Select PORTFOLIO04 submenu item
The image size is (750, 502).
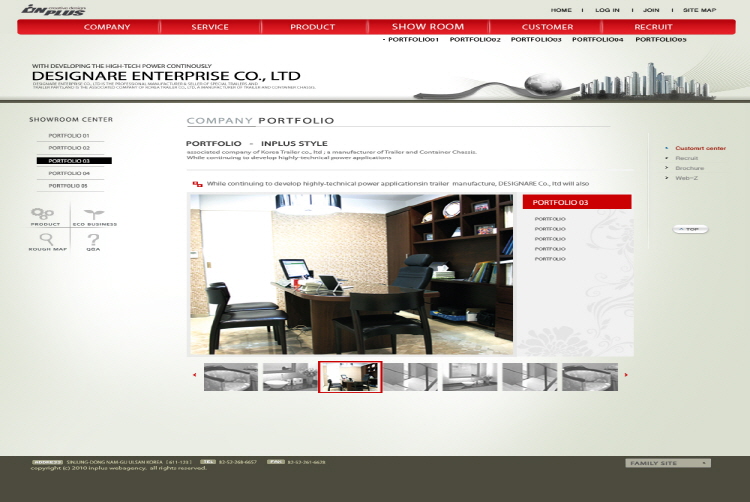(598, 40)
